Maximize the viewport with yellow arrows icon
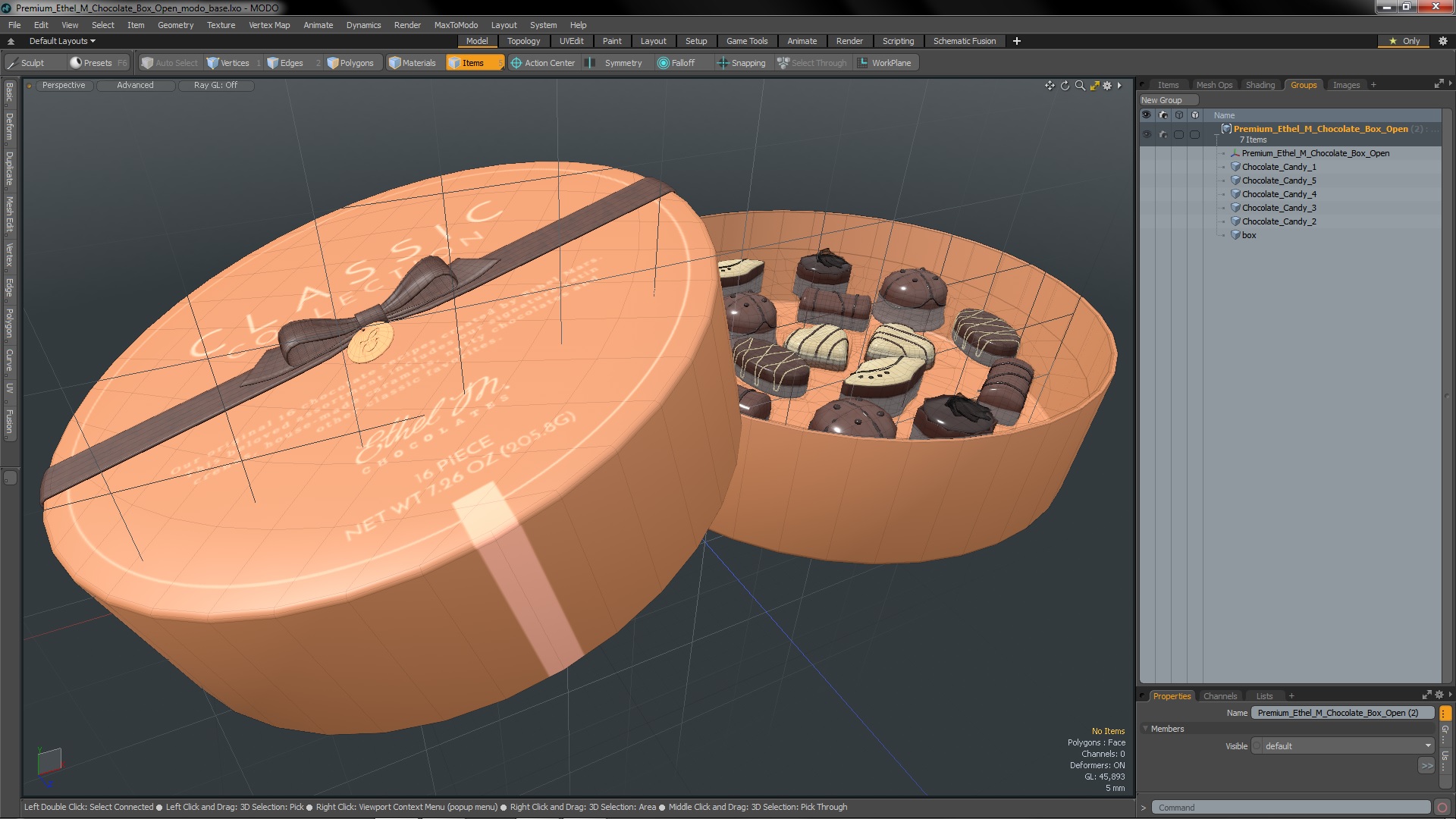1456x819 pixels. pos(1094,86)
